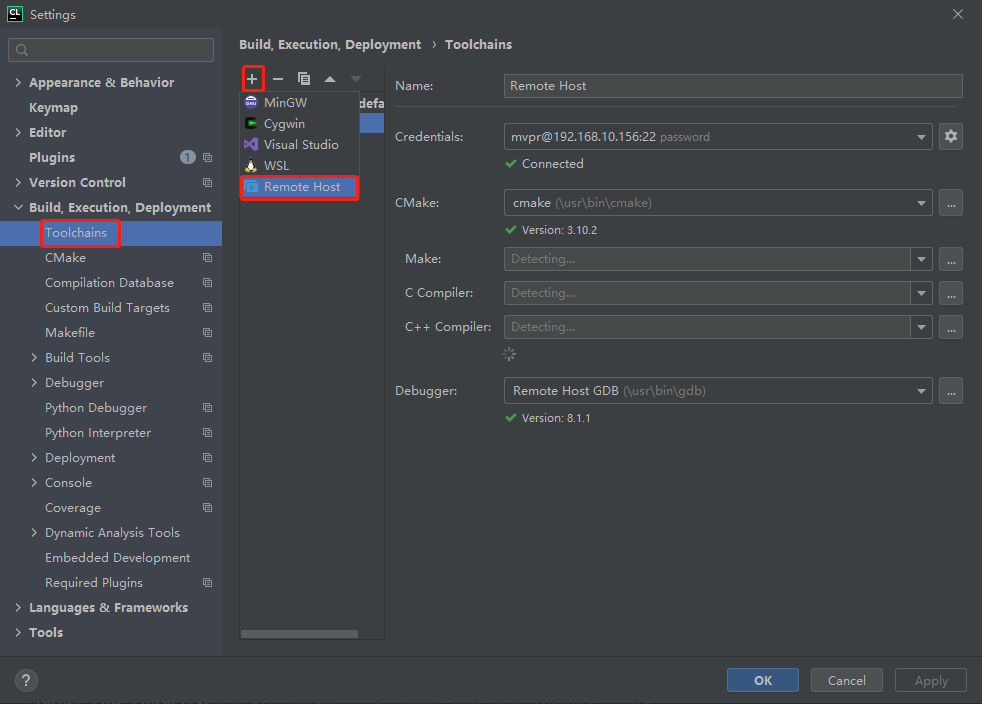The width and height of the screenshot is (982, 704).
Task: Choose MinGW from the toolchain popup
Action: click(299, 103)
